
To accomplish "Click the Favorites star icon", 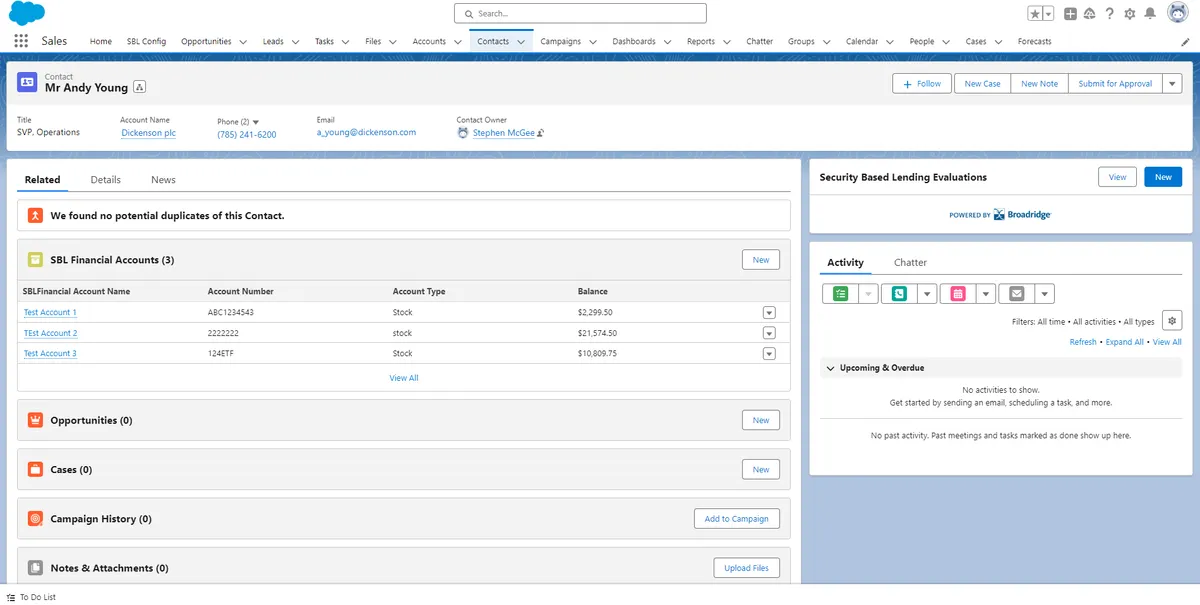I will [x=1035, y=14].
